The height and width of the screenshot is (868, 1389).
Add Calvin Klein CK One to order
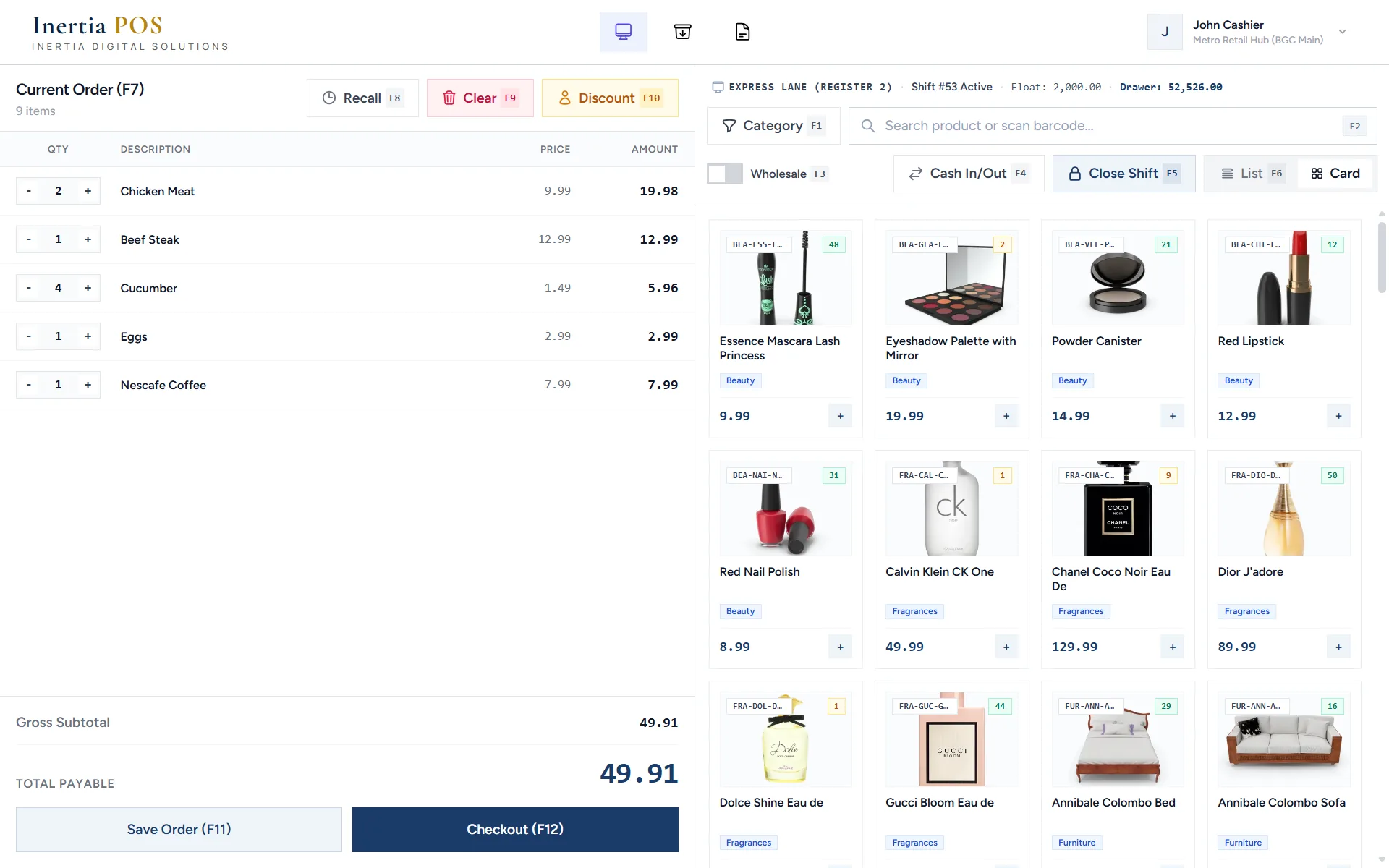(x=1006, y=647)
